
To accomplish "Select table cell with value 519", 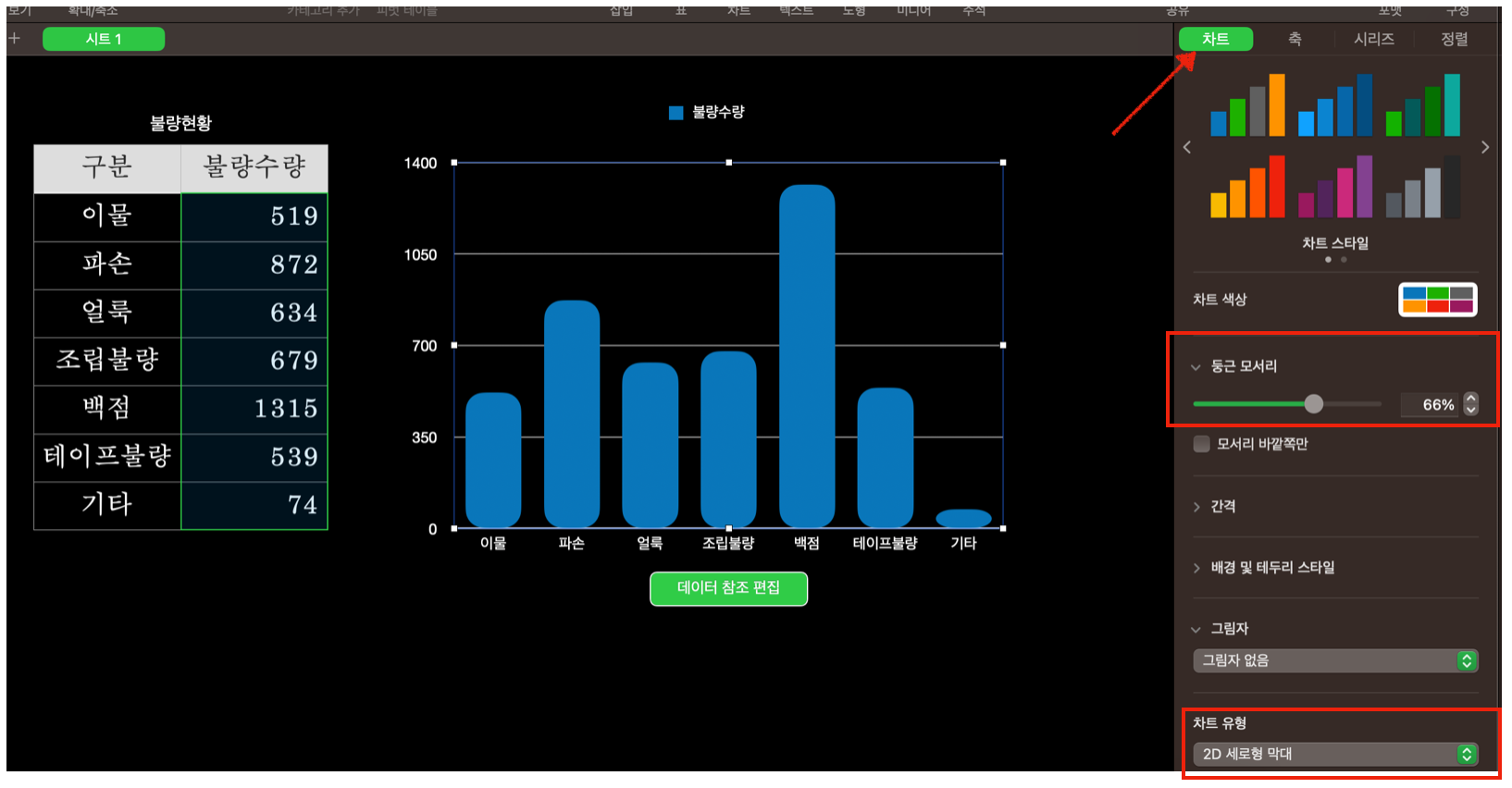I will (x=254, y=217).
